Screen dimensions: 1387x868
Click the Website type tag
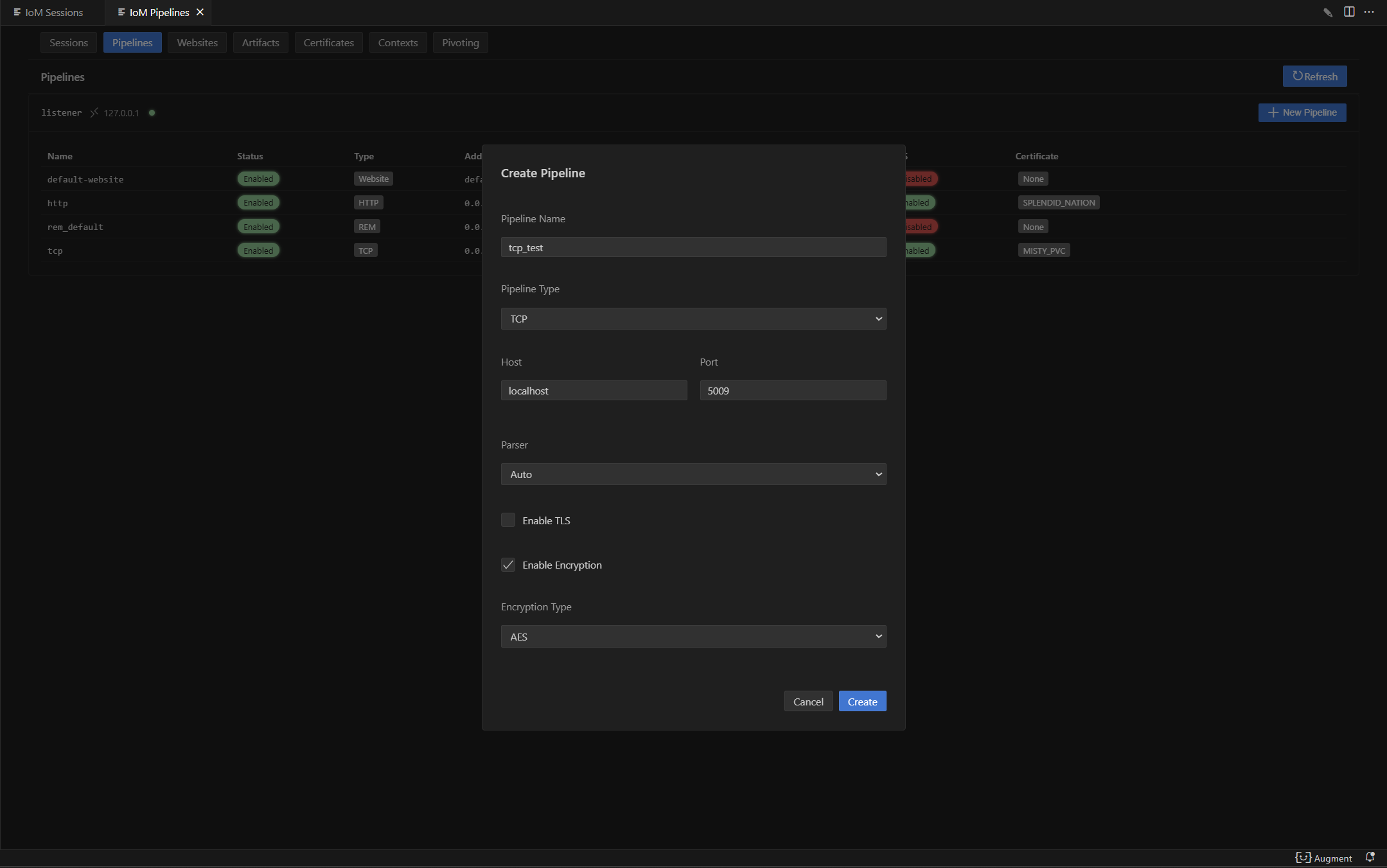373,179
